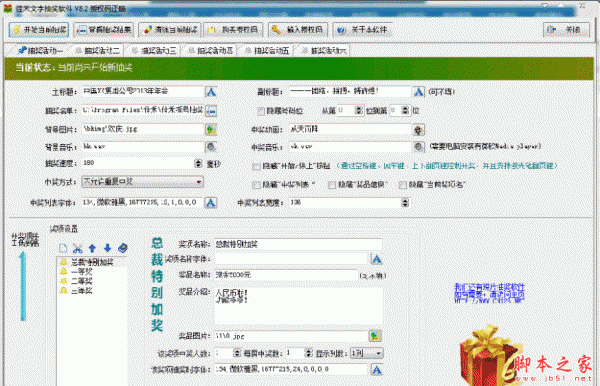The width and height of the screenshot is (600, 386).
Task: Select 二等奖 in the prize list
Action: tap(82, 281)
